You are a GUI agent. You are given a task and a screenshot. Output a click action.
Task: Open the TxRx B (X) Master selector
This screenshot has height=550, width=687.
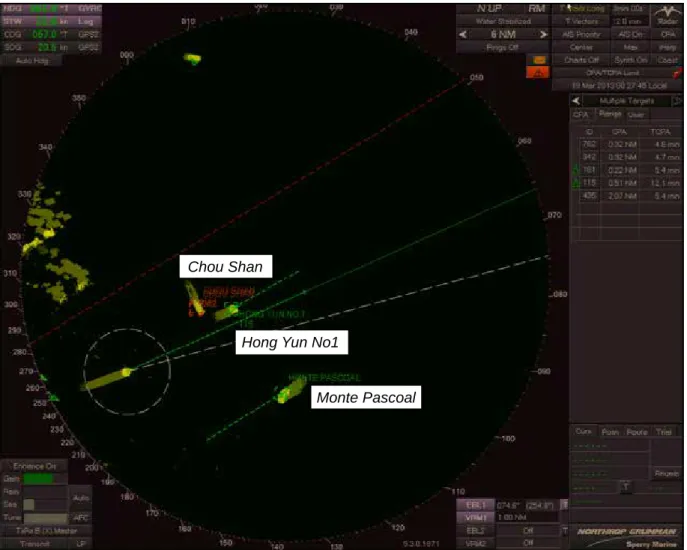(46, 531)
